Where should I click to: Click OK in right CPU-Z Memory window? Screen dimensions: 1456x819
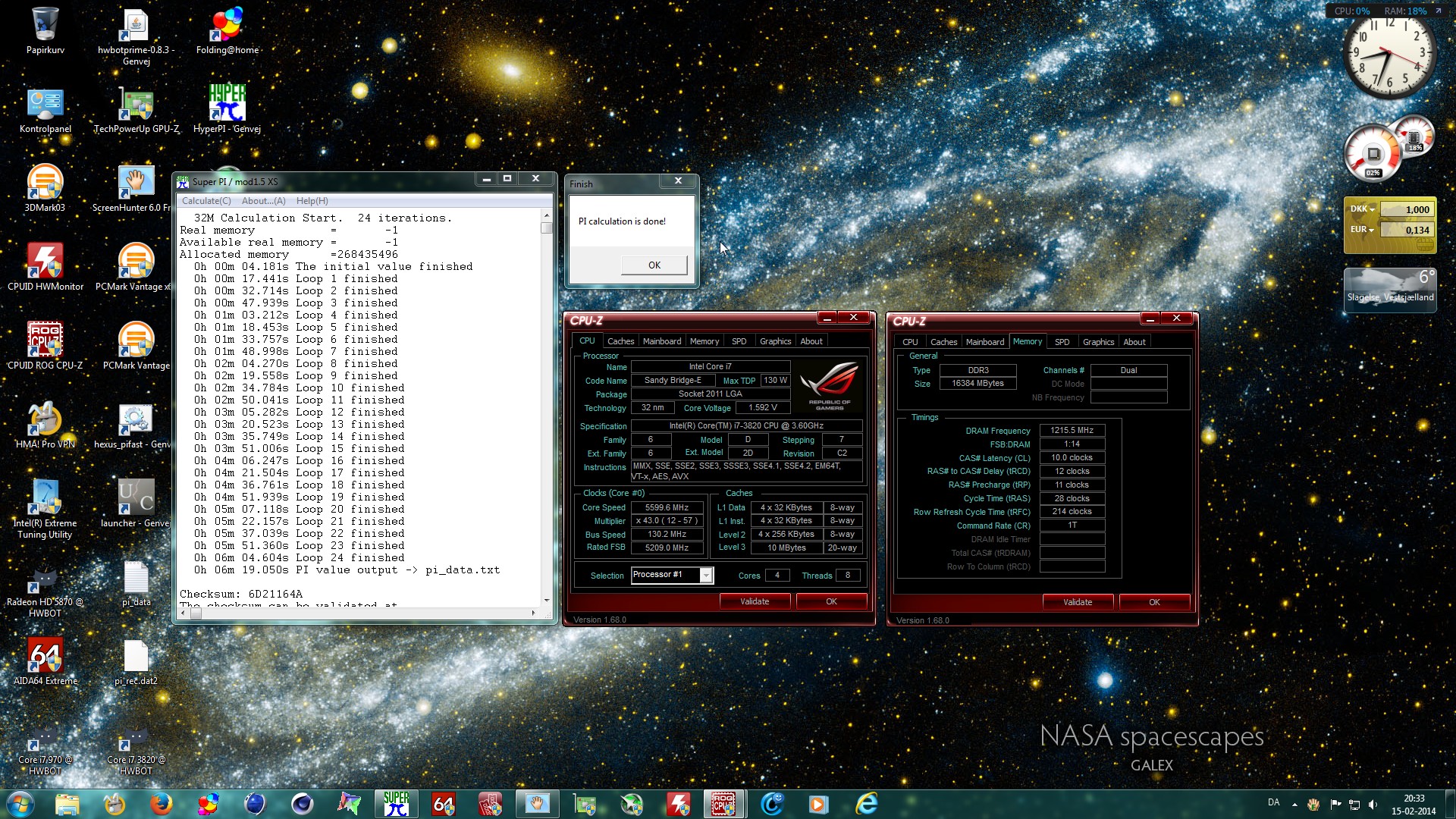1154,602
